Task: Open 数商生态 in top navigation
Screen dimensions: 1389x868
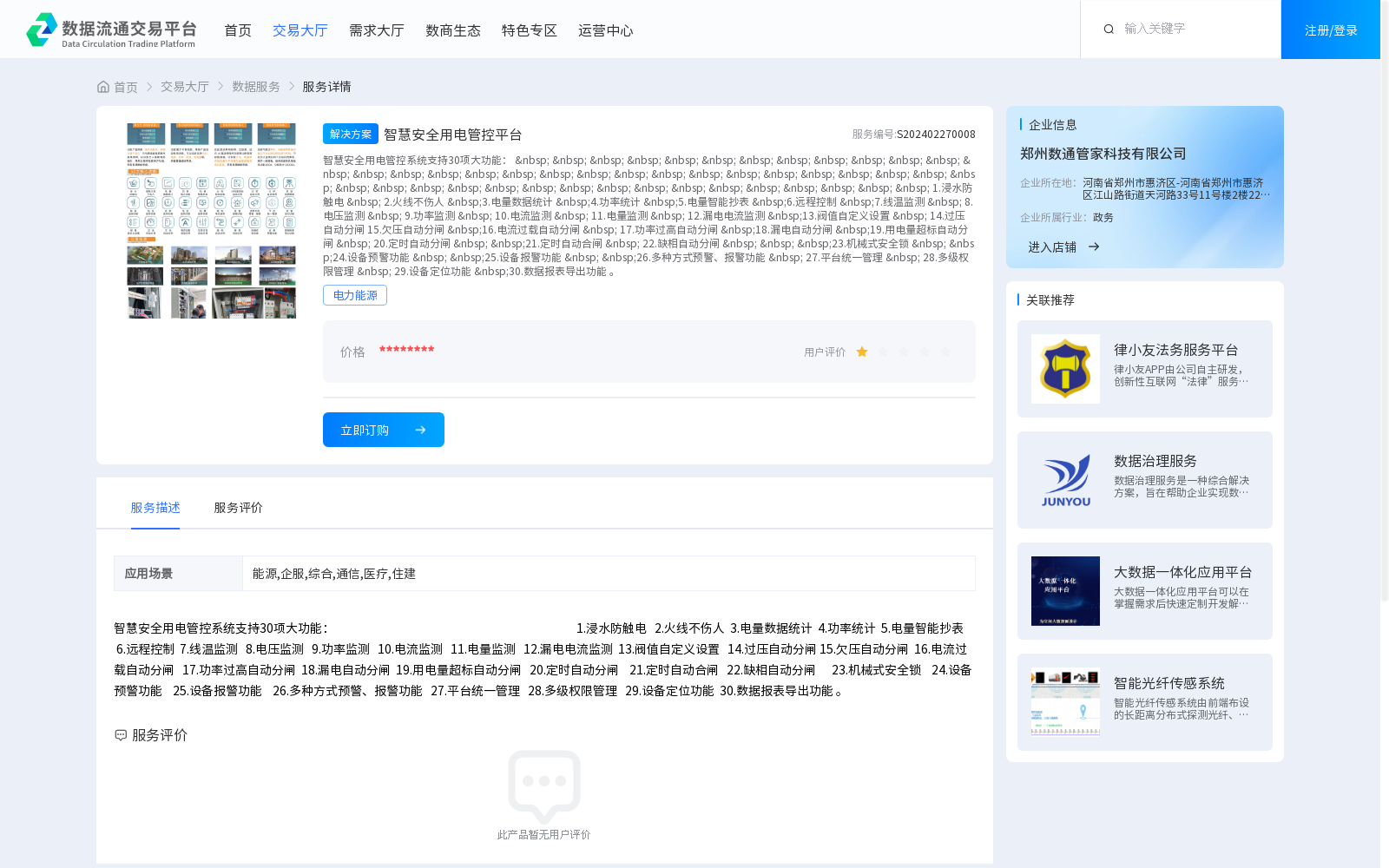Action: (x=453, y=30)
